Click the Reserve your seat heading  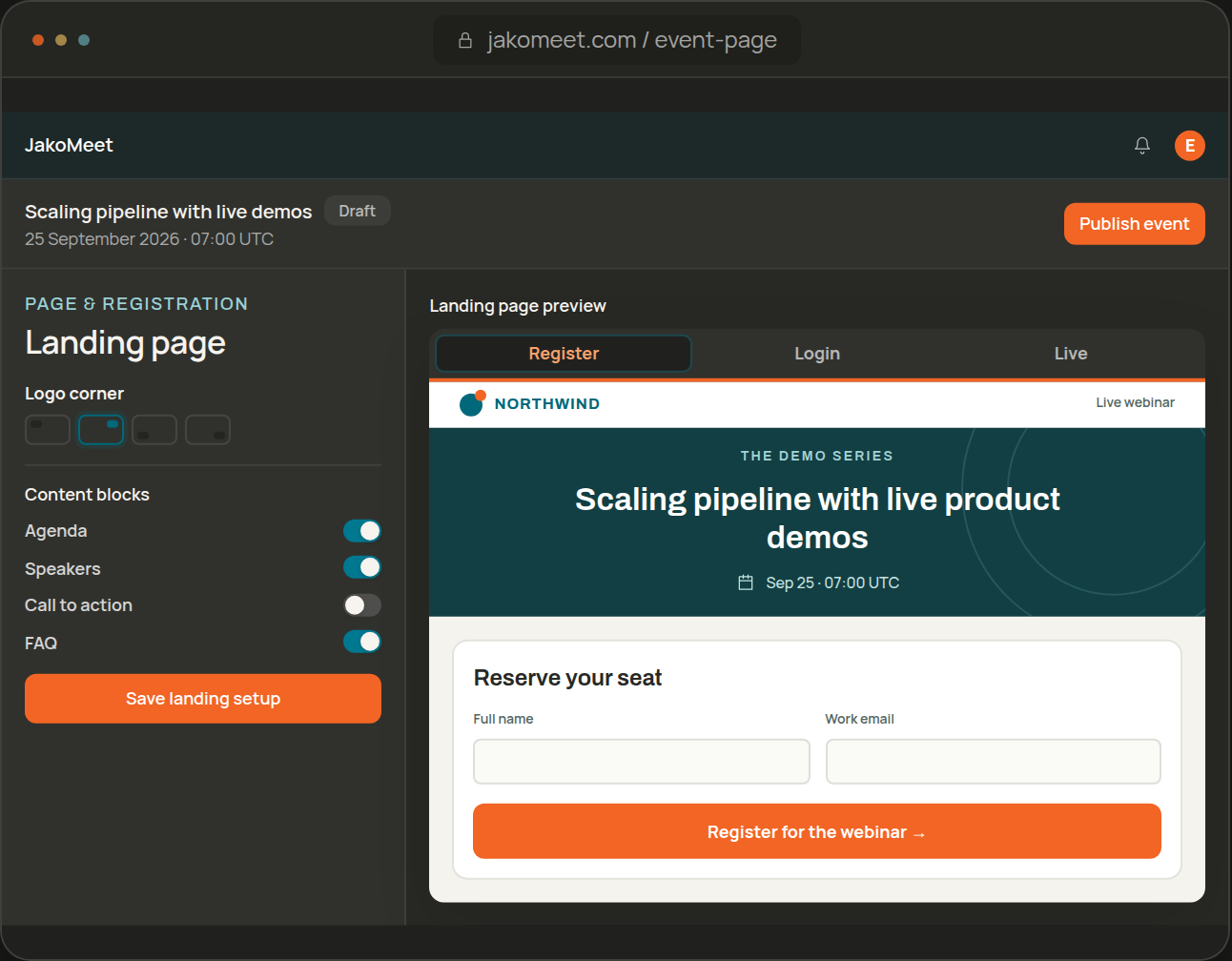coord(567,678)
